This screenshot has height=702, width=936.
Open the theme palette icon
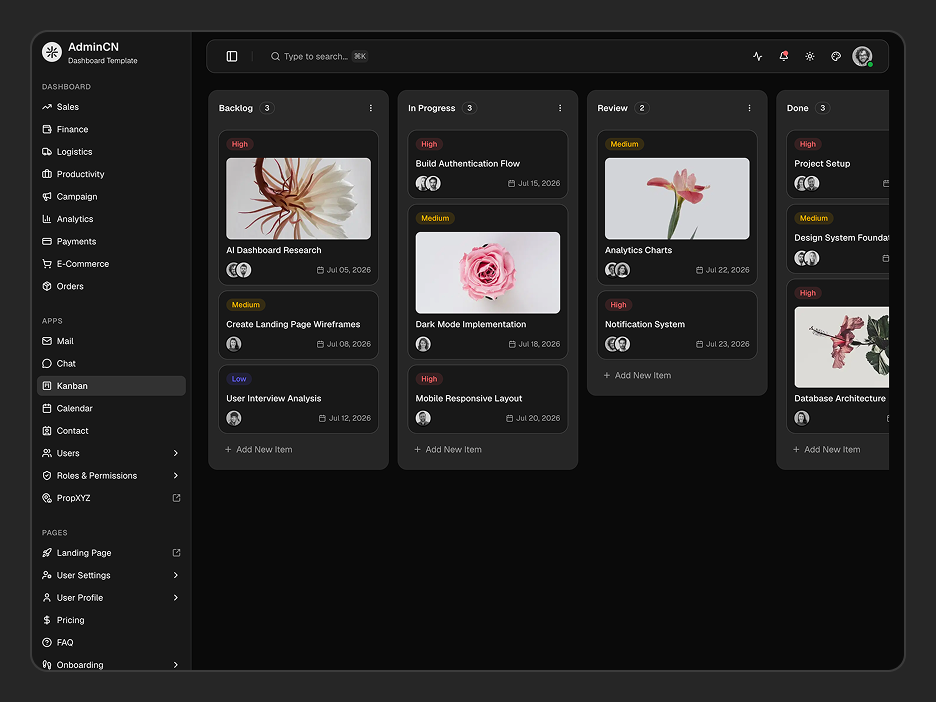pos(836,56)
